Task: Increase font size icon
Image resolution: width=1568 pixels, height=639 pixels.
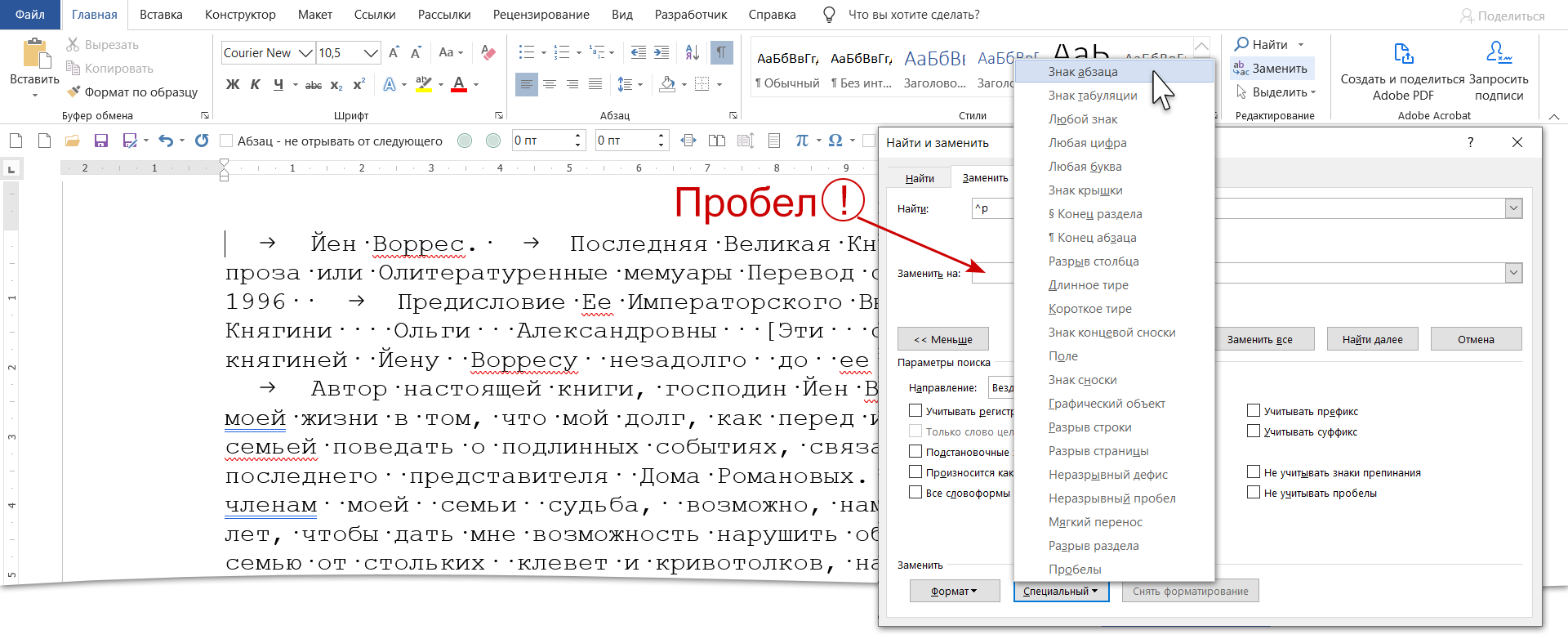Action: tap(394, 53)
